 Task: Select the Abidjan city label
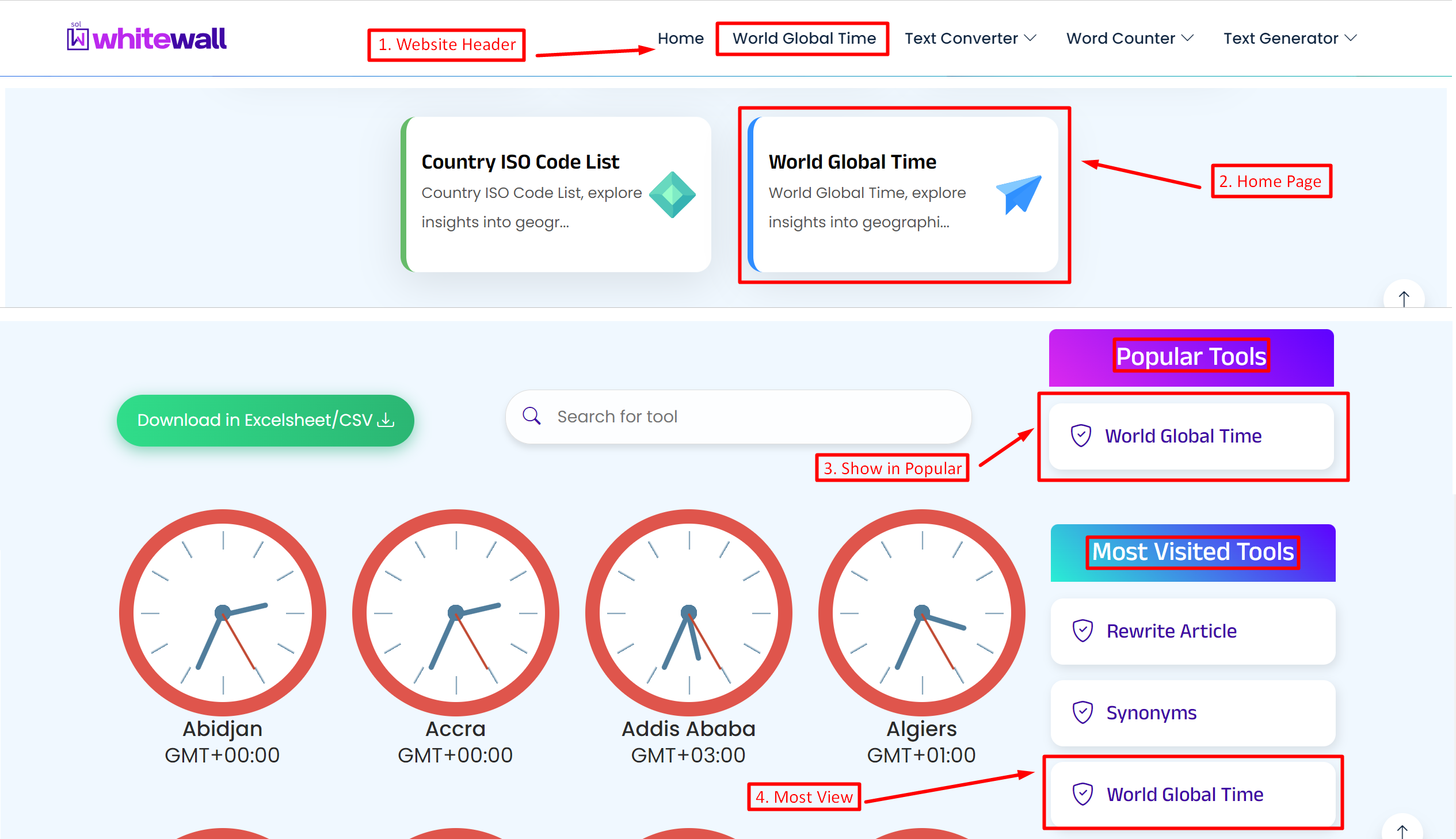point(222,729)
